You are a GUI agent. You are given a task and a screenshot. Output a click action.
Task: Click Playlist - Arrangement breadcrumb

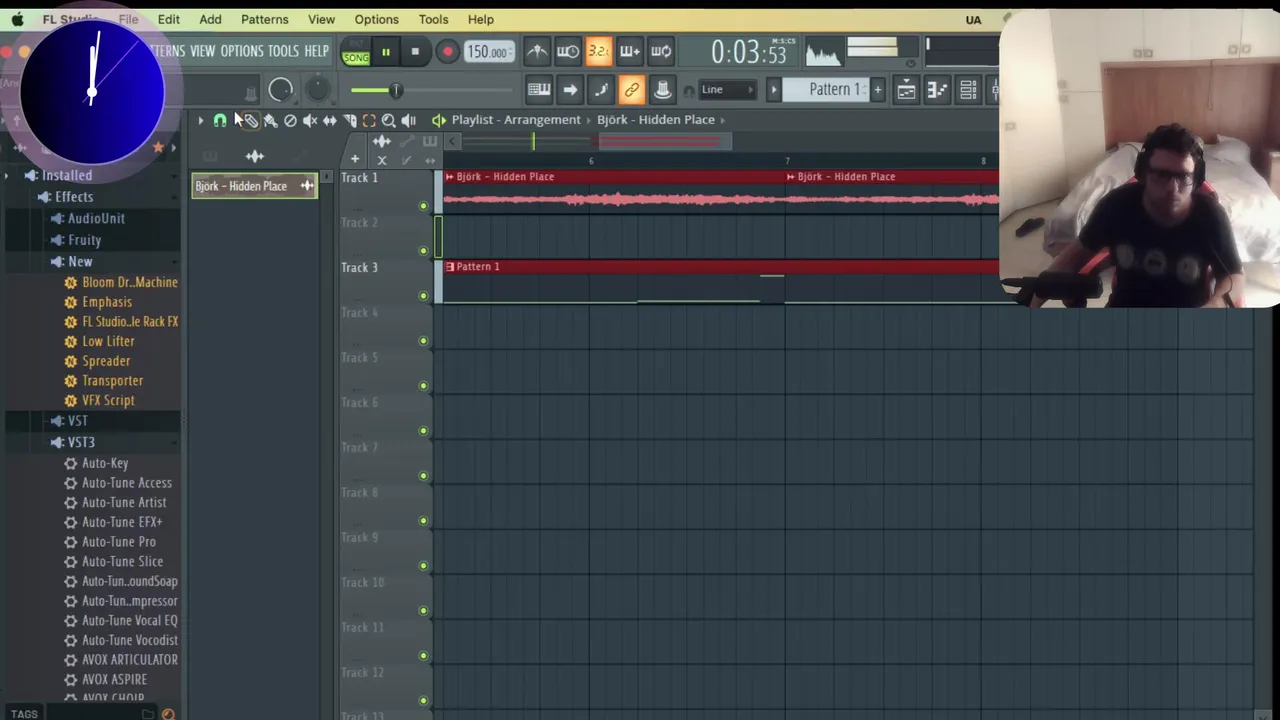[515, 120]
